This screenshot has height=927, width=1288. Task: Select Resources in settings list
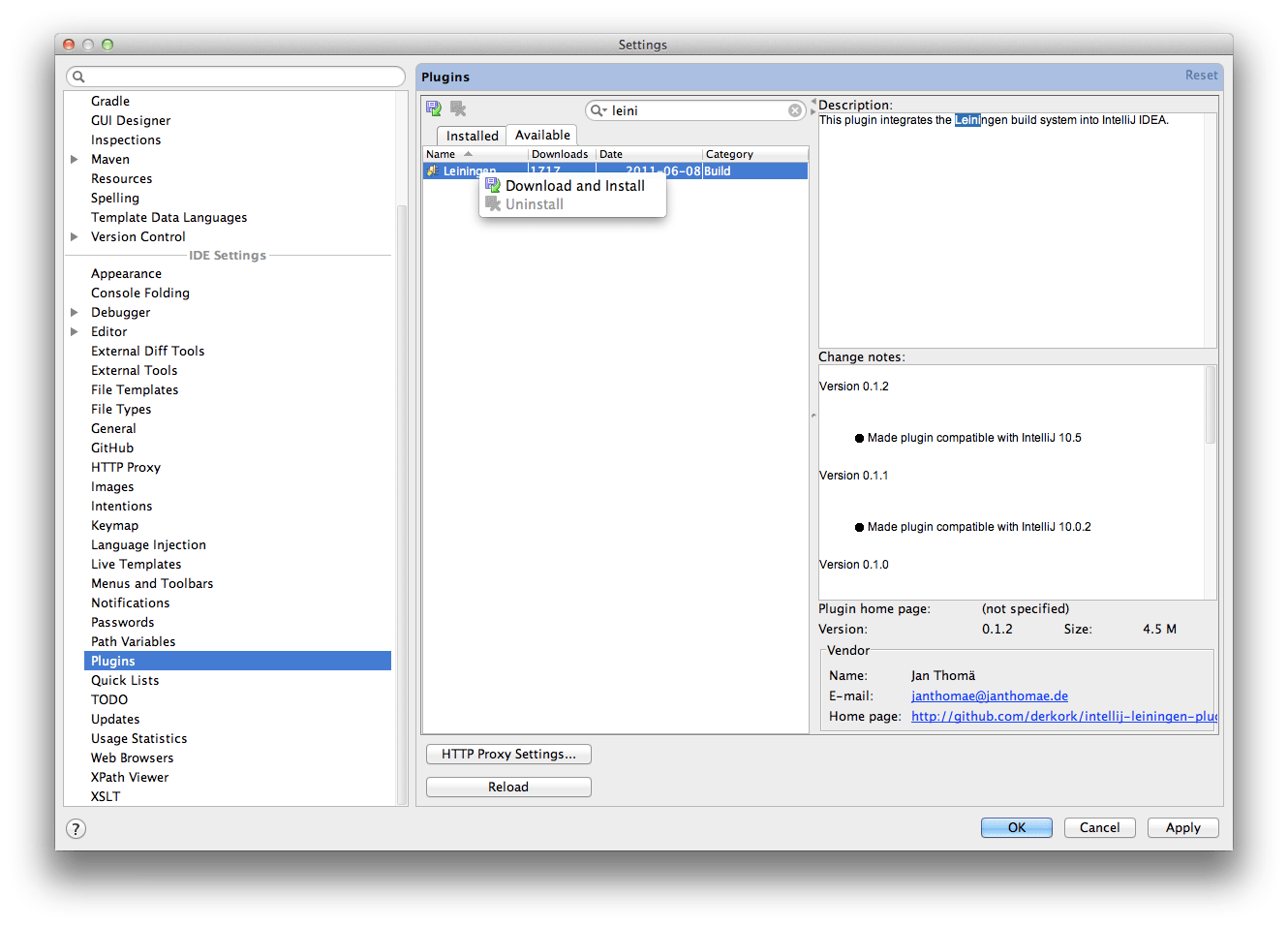click(121, 178)
